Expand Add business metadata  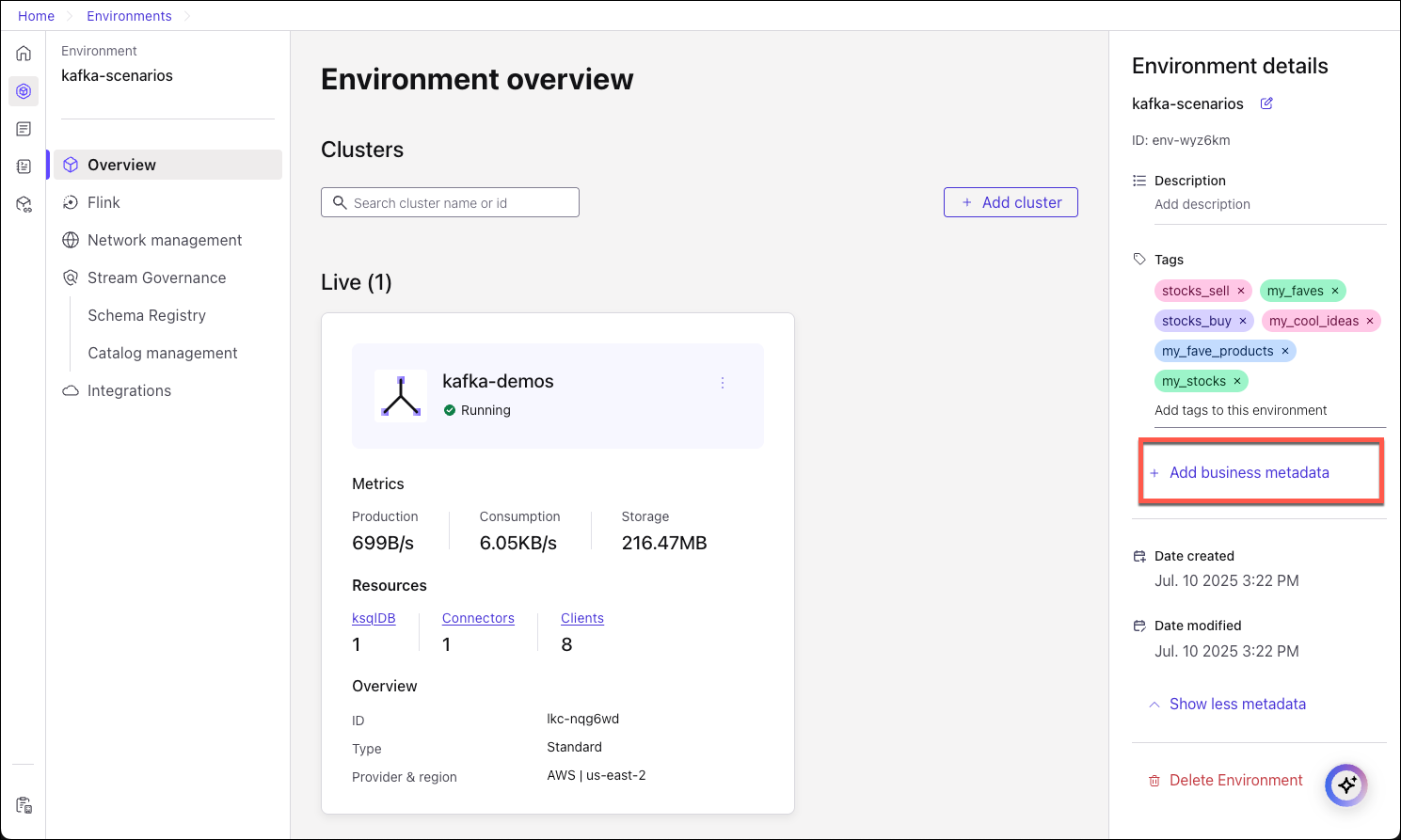coord(1249,472)
